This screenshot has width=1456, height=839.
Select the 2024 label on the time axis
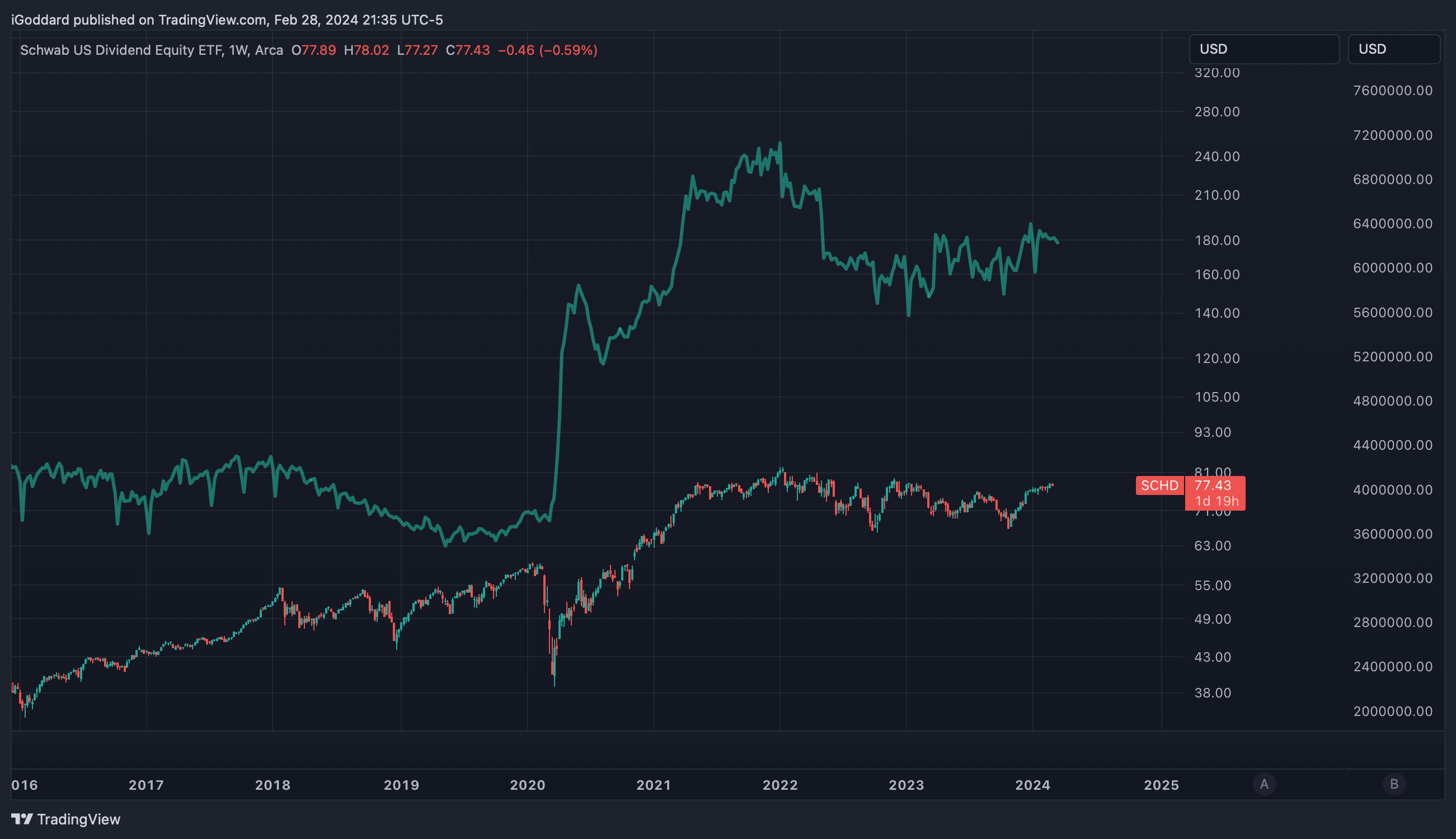pos(1032,785)
